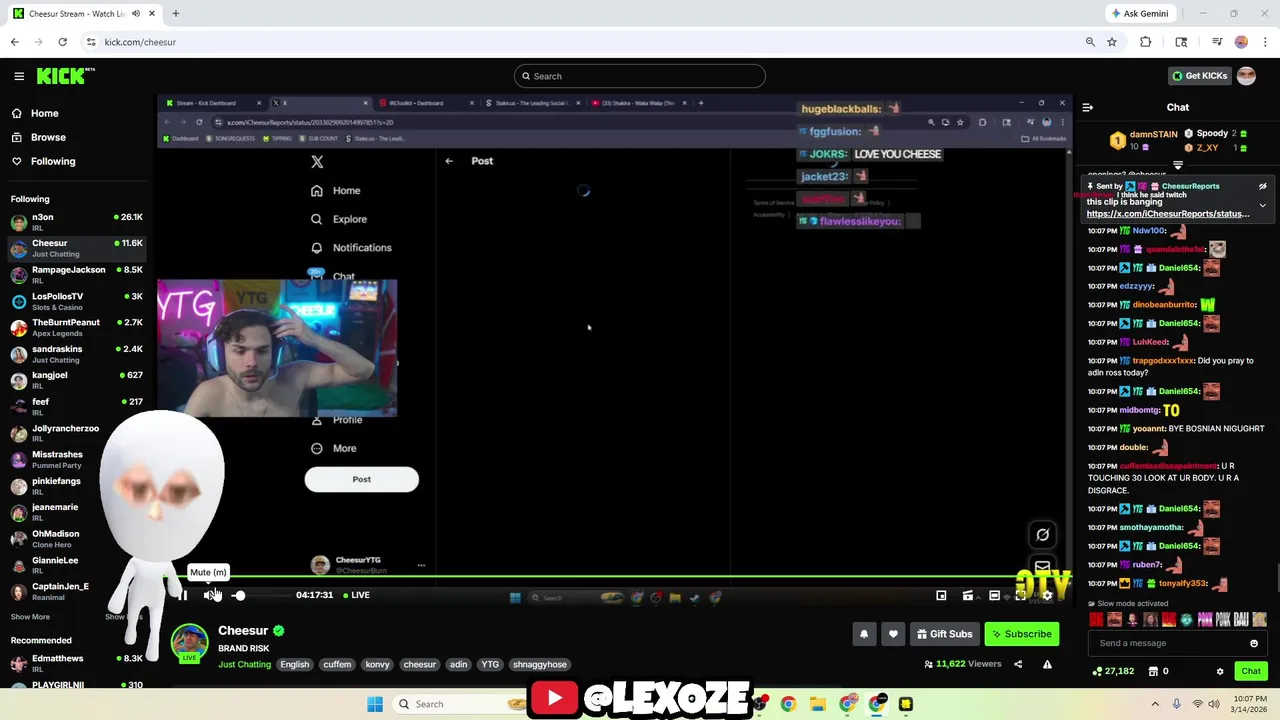
Task: Click the Get KICKs button
Action: (x=1199, y=76)
